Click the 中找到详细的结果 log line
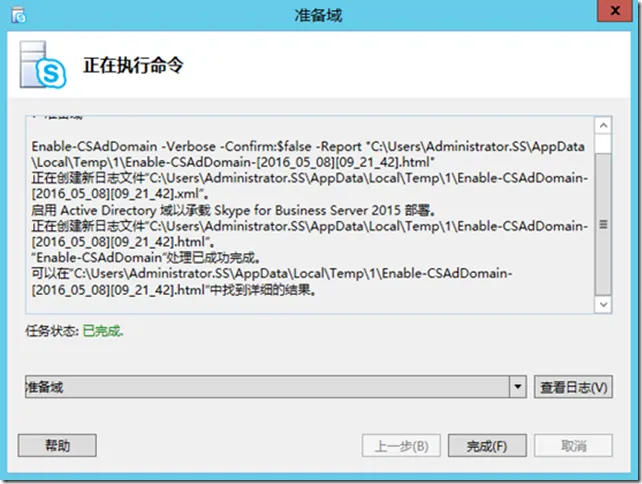Viewport: 642px width, 484px height. click(x=174, y=290)
